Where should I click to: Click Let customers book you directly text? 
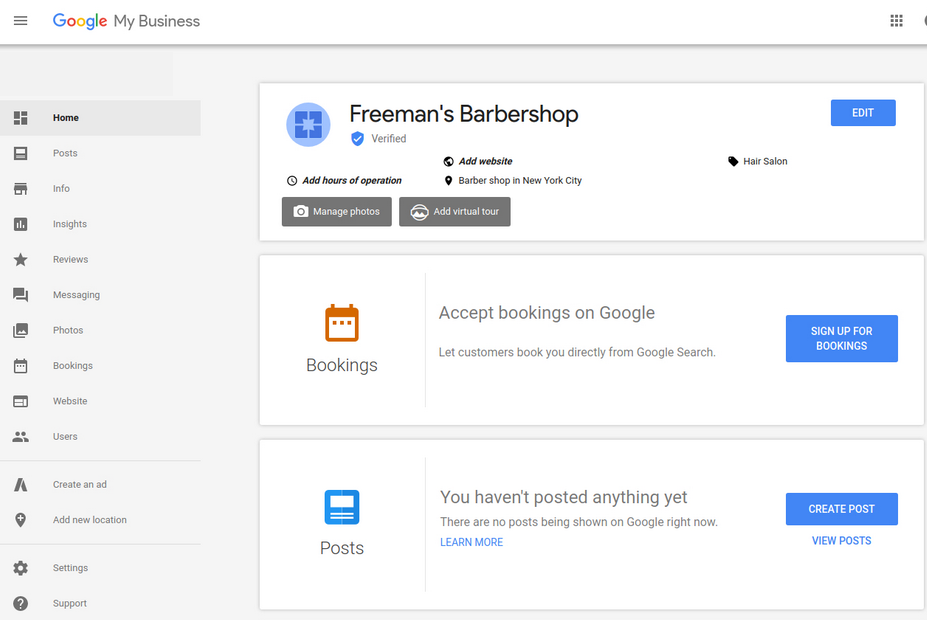[577, 352]
